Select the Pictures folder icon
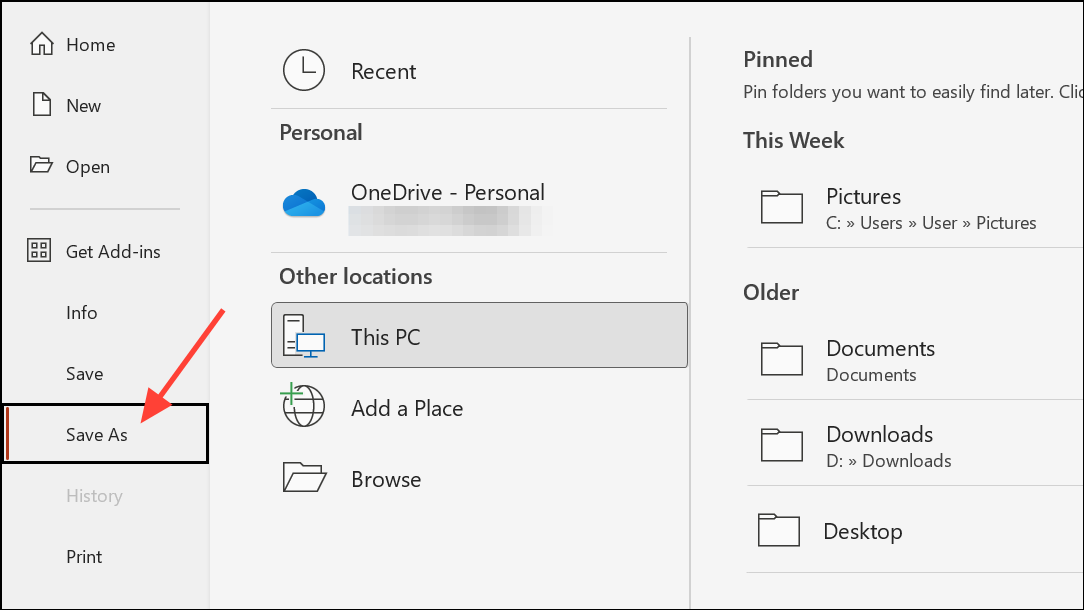1084x610 pixels. (x=782, y=207)
